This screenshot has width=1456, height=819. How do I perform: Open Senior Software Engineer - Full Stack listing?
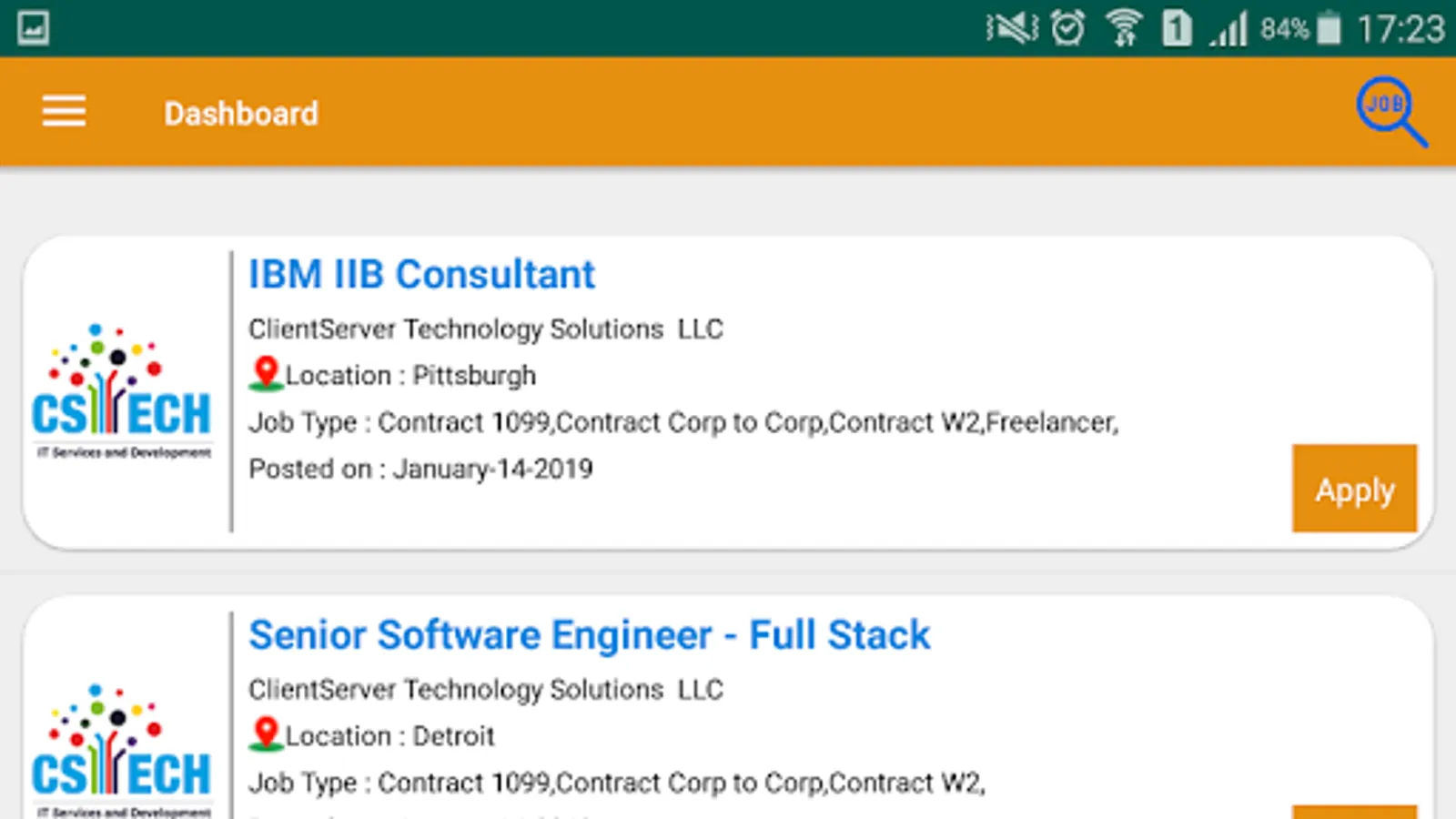[x=589, y=635]
